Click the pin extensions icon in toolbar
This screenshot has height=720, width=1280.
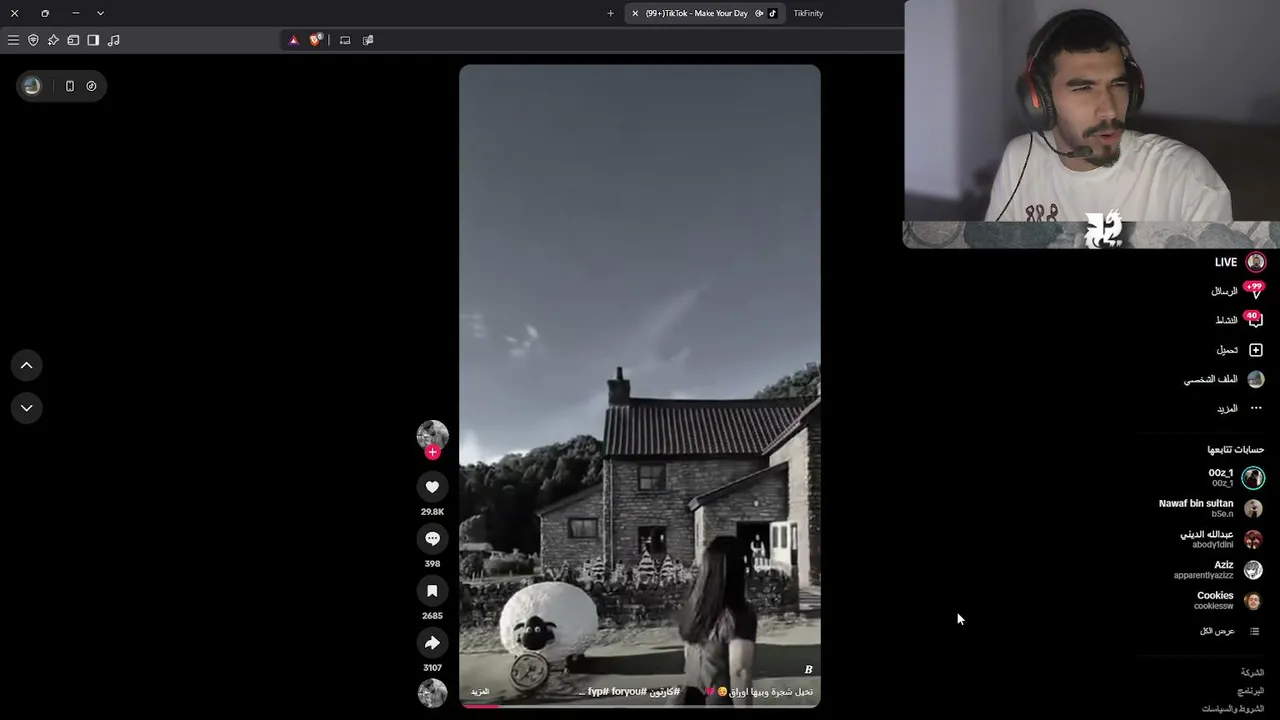53,40
